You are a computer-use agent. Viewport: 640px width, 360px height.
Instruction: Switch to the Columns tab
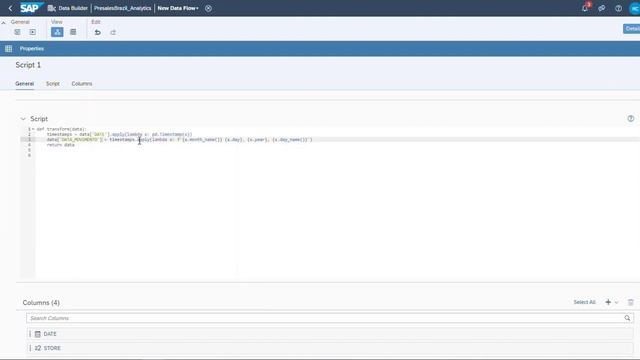click(82, 84)
